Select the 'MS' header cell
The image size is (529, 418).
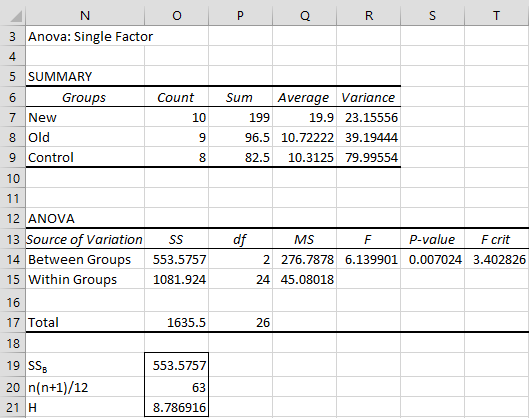[x=304, y=239]
